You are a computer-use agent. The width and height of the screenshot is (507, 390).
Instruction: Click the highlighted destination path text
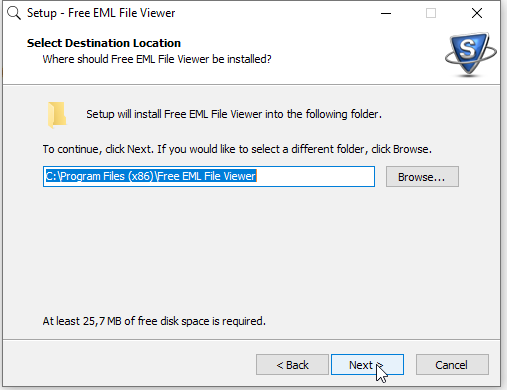[x=151, y=176]
